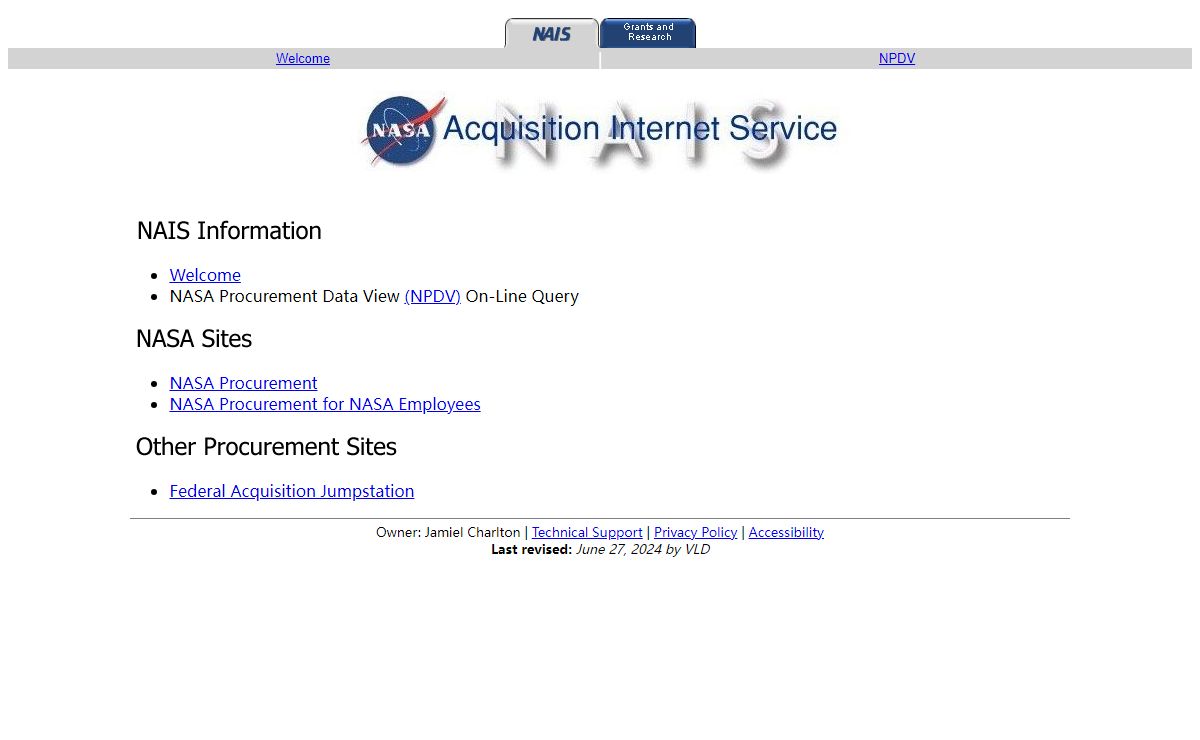Go to Federal Acquisition Jumpstation
Viewport: 1200px width, 740px height.
tap(292, 491)
